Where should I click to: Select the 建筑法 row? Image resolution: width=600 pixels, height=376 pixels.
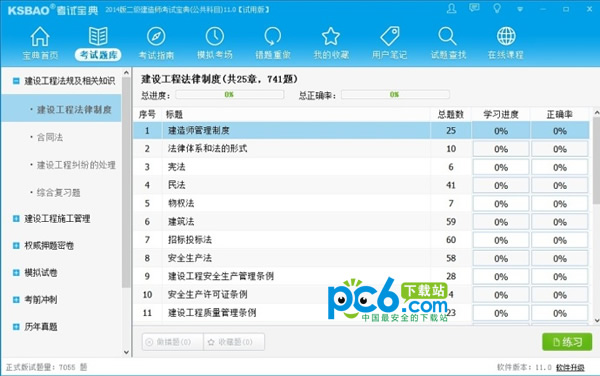tap(361, 221)
